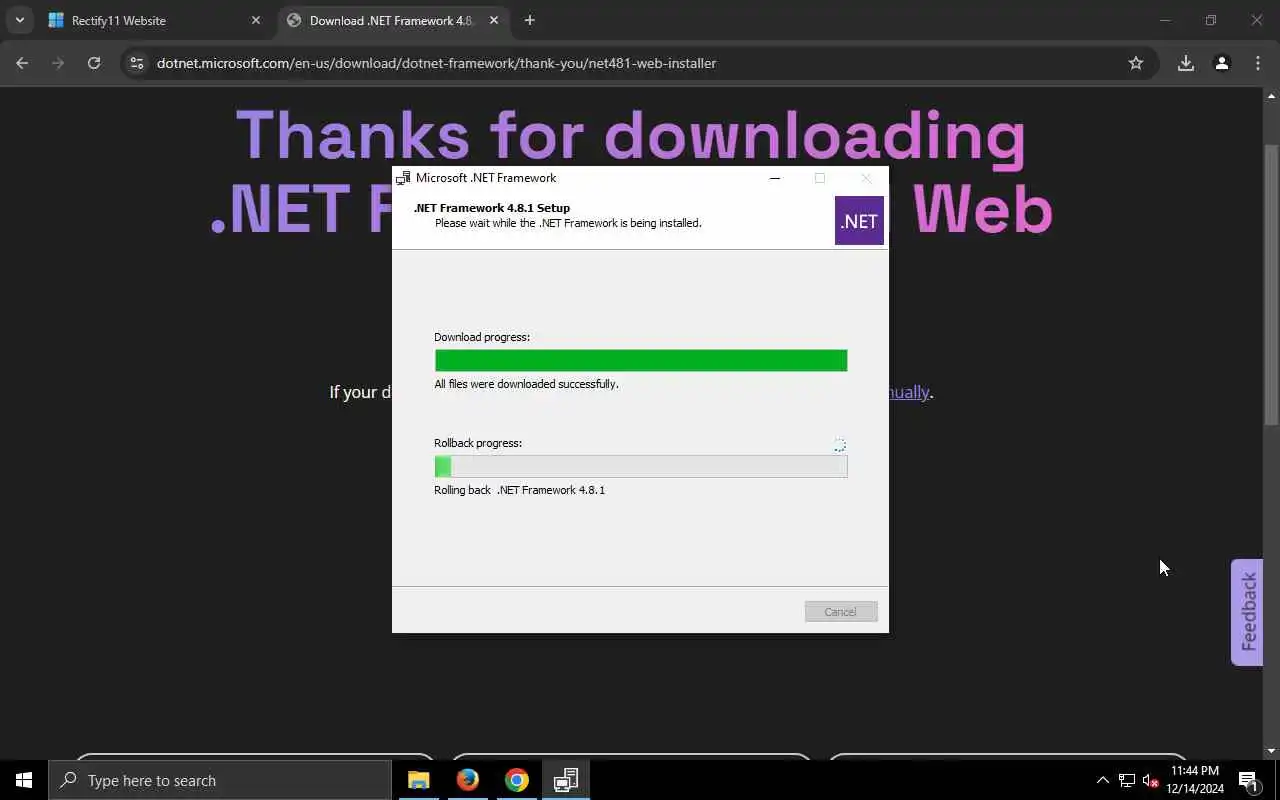Click '.NET Framework 4.8.1 Setup' header text
Screen dimensions: 1280x800
492,208
